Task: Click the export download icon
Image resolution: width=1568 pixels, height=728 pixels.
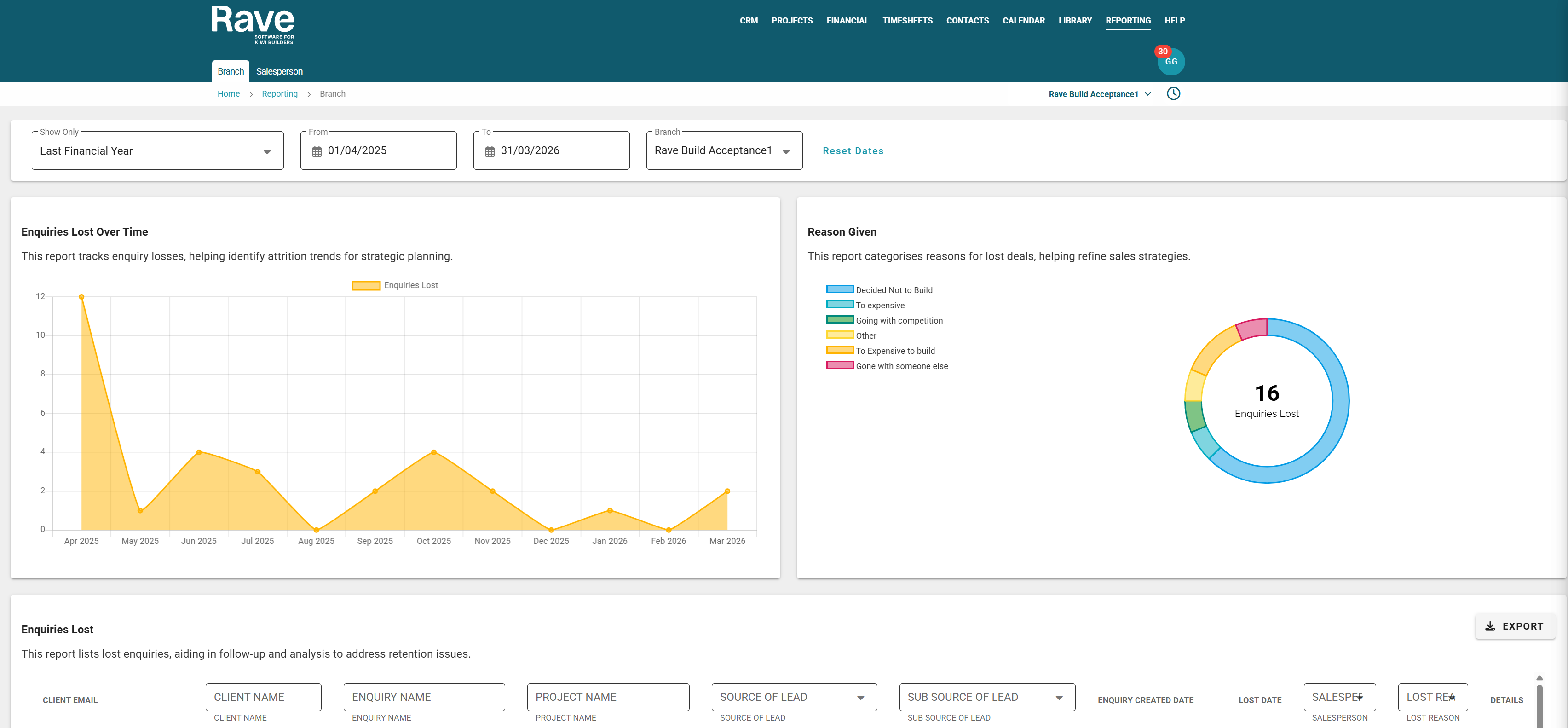Action: pyautogui.click(x=1489, y=626)
